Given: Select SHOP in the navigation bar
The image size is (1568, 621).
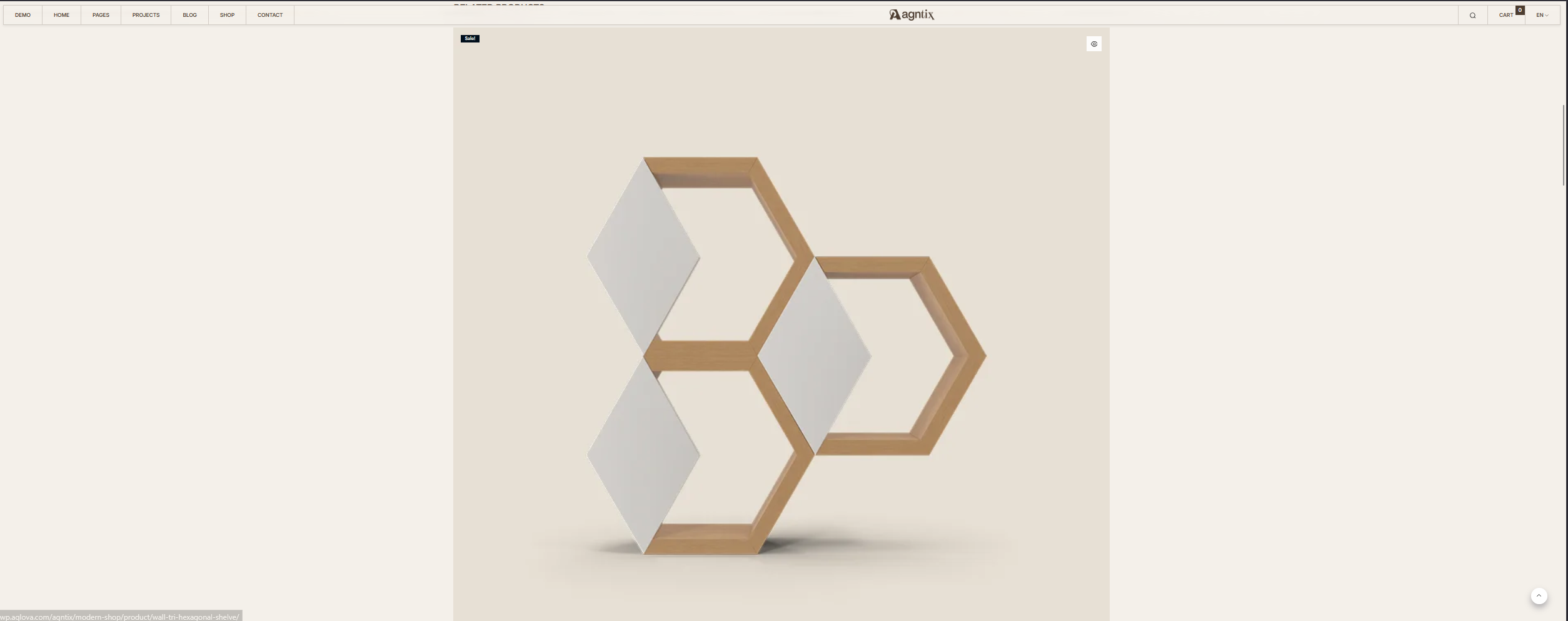Looking at the screenshot, I should click(227, 15).
